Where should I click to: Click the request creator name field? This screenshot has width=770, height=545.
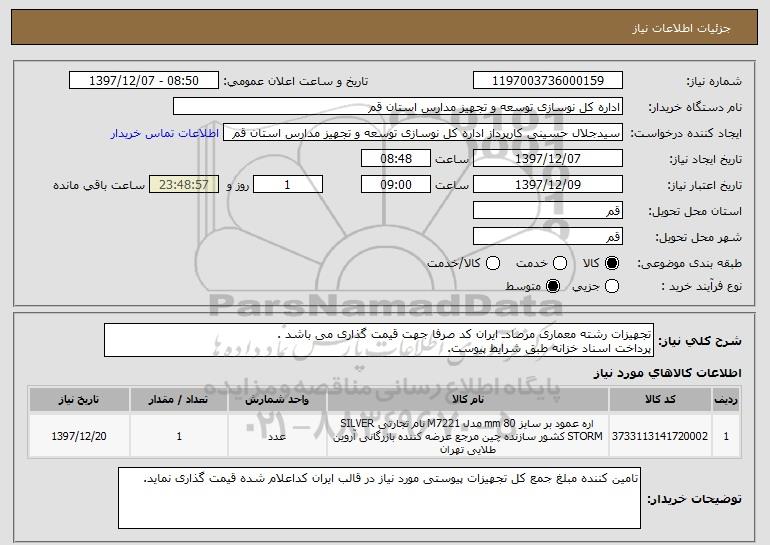(423, 133)
